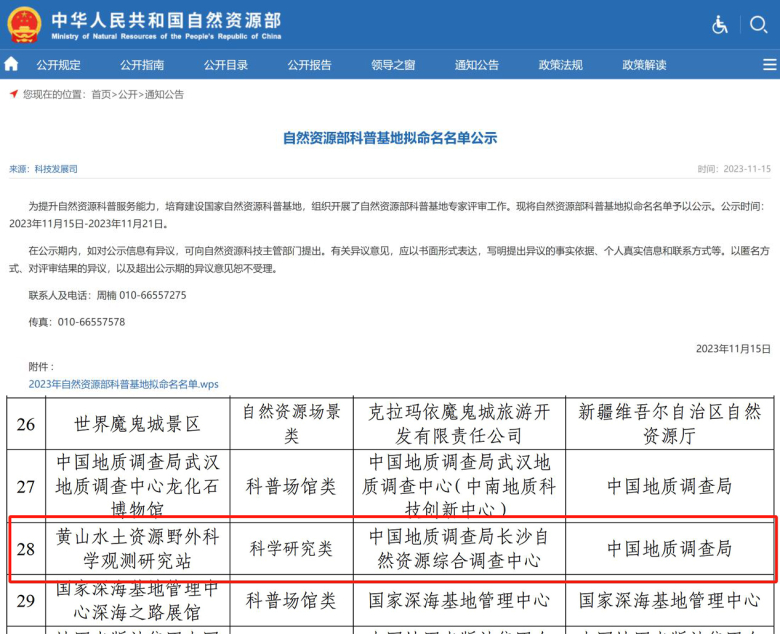This screenshot has height=634, width=780.
Task: Open the 公开规定 menu item
Action: [x=58, y=65]
